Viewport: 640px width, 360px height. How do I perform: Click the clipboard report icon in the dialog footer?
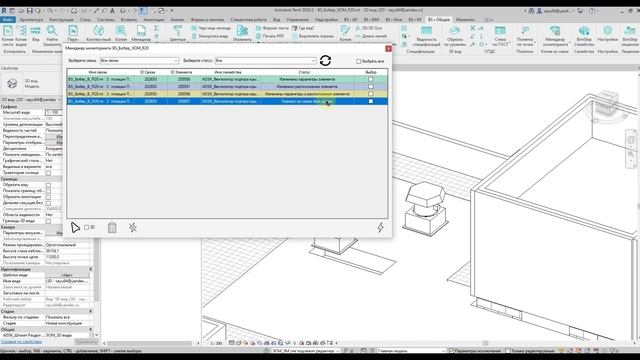[x=112, y=227]
